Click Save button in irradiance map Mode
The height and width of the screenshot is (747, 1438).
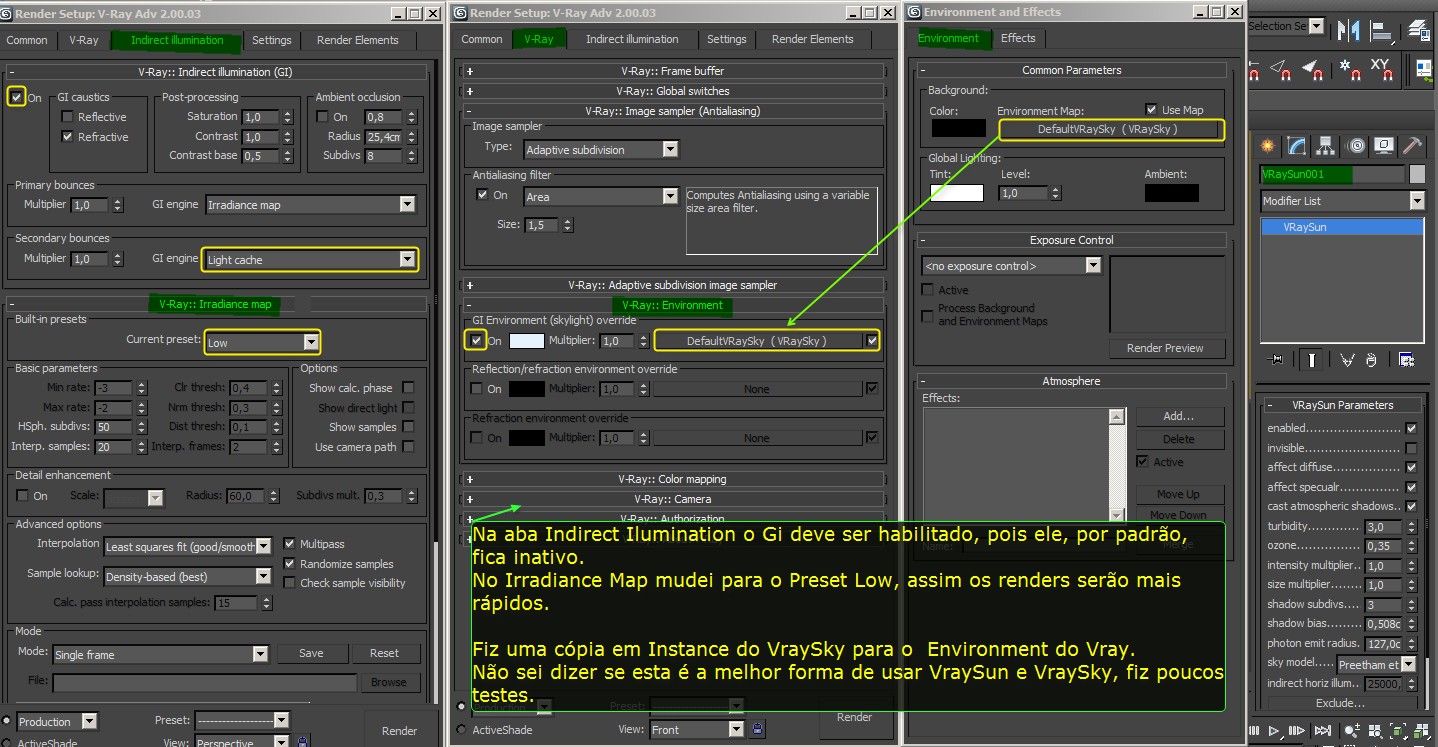(311, 653)
